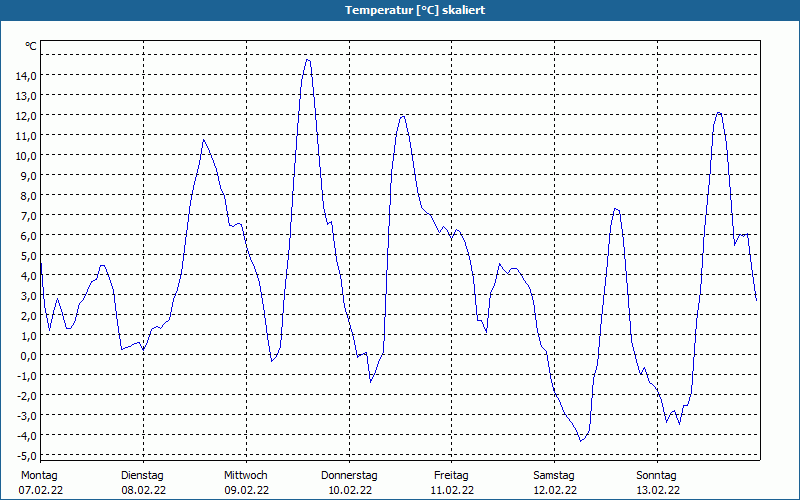
Task: Select the 14,0 y-axis label
Action: (x=26, y=76)
